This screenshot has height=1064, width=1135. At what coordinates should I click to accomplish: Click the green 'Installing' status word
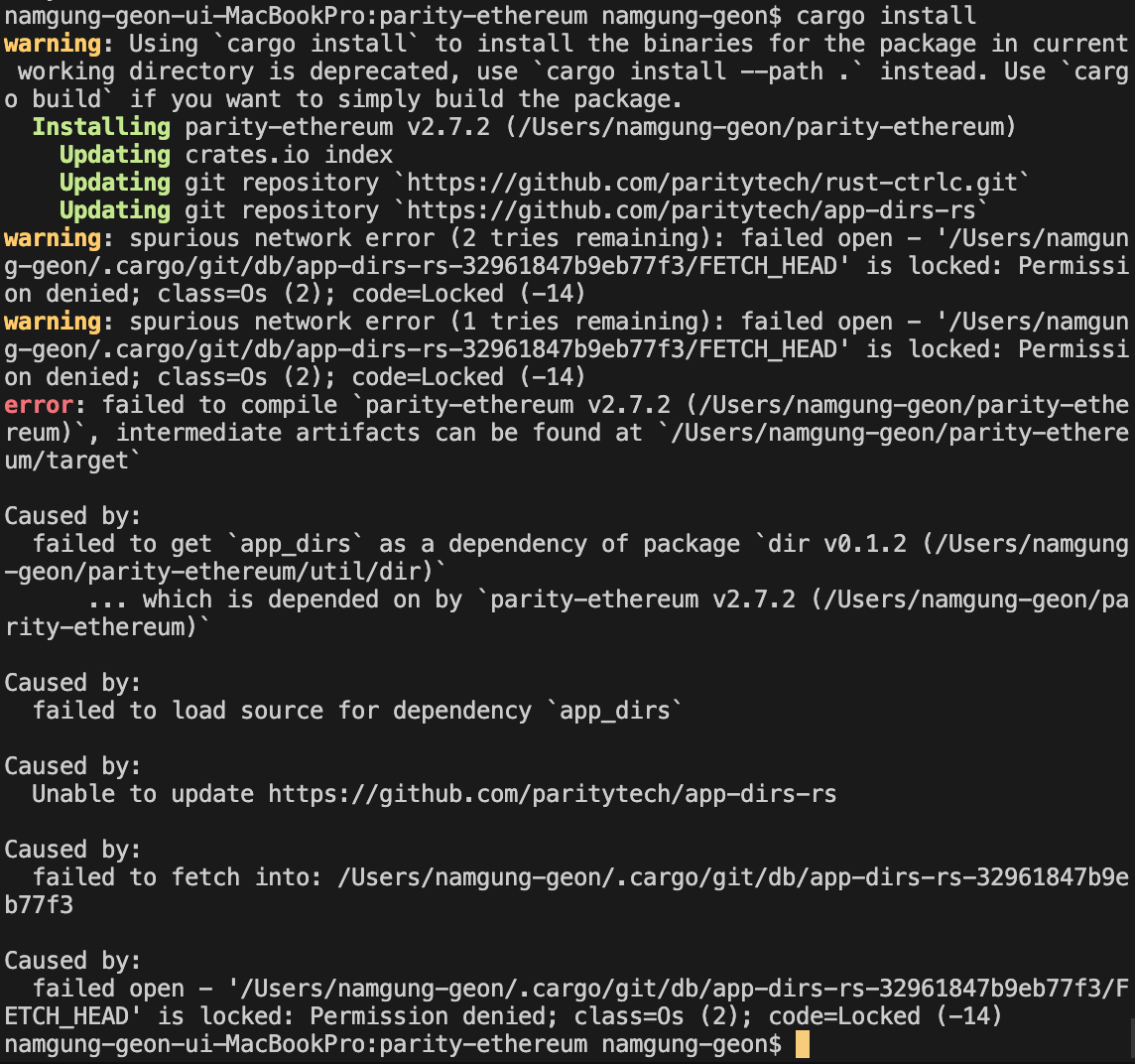[101, 127]
